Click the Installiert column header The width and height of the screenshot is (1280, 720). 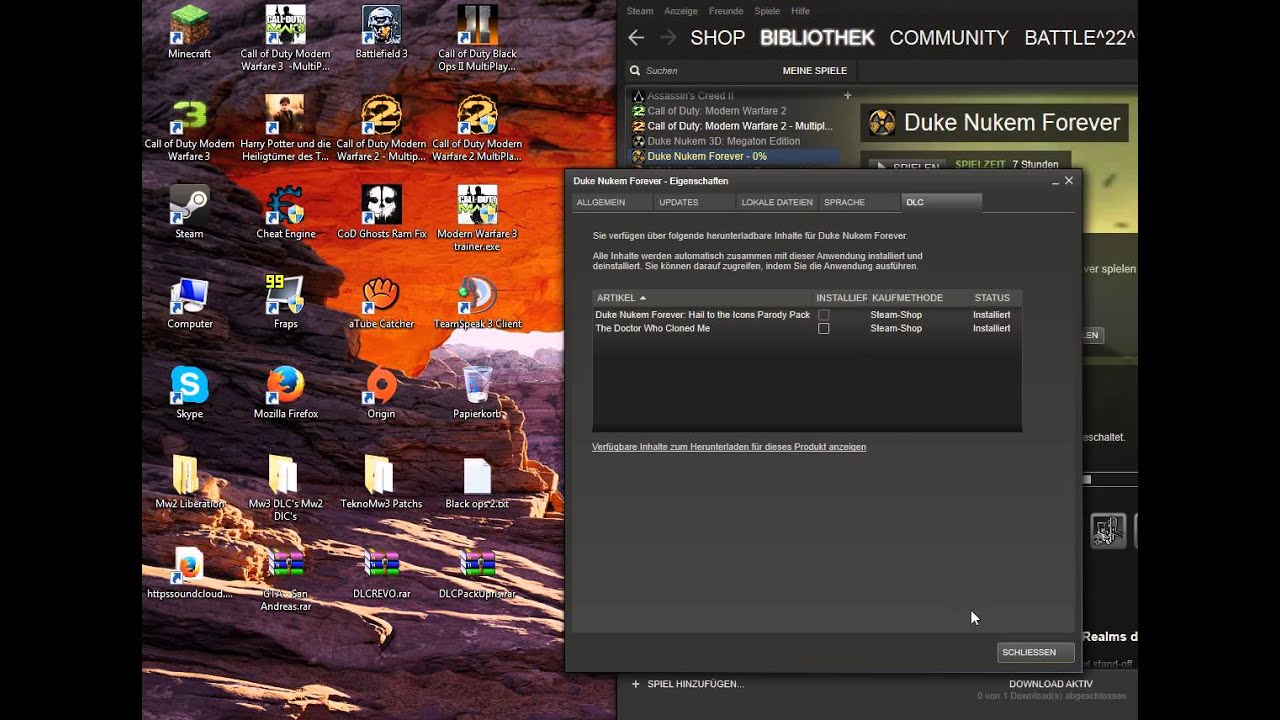click(x=841, y=298)
